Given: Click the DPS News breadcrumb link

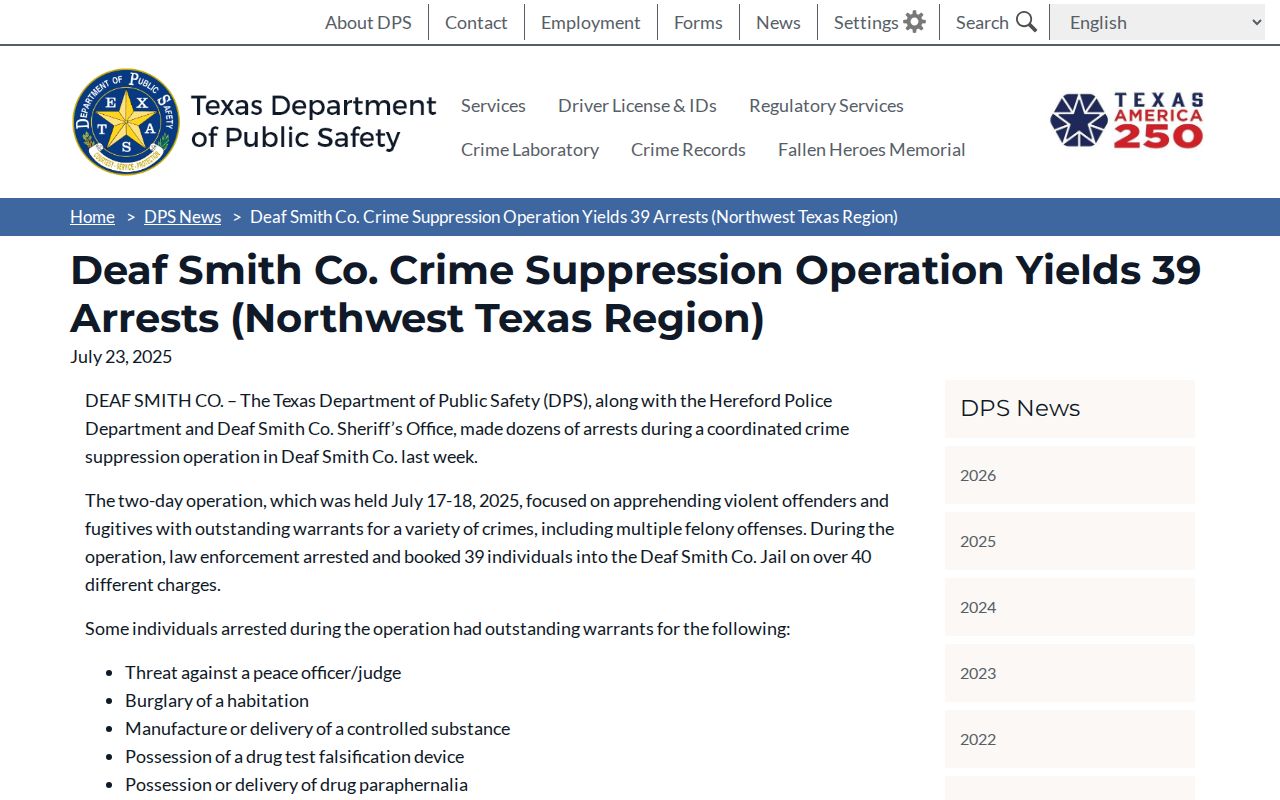Looking at the screenshot, I should (x=182, y=217).
